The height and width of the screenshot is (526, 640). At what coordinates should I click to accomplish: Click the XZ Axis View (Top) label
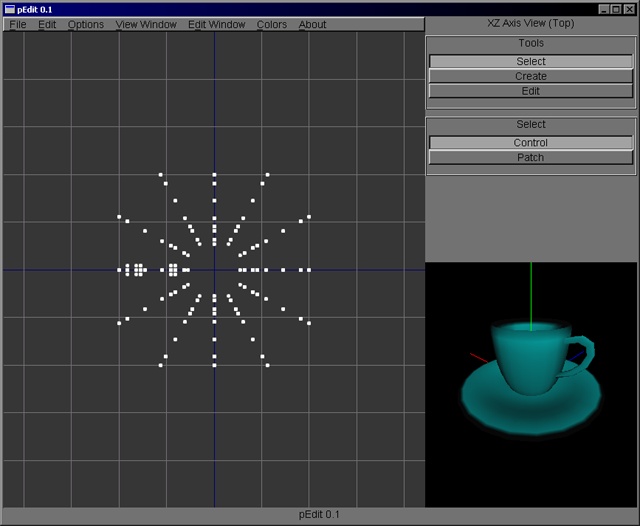pyautogui.click(x=531, y=23)
